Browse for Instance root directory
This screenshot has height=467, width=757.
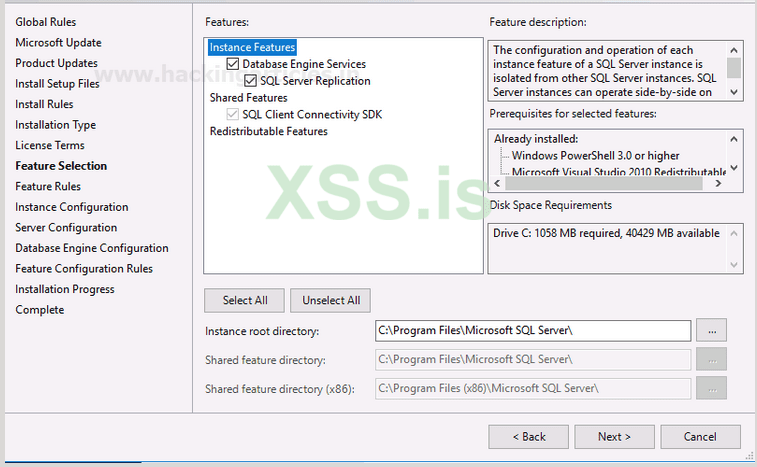(x=712, y=331)
